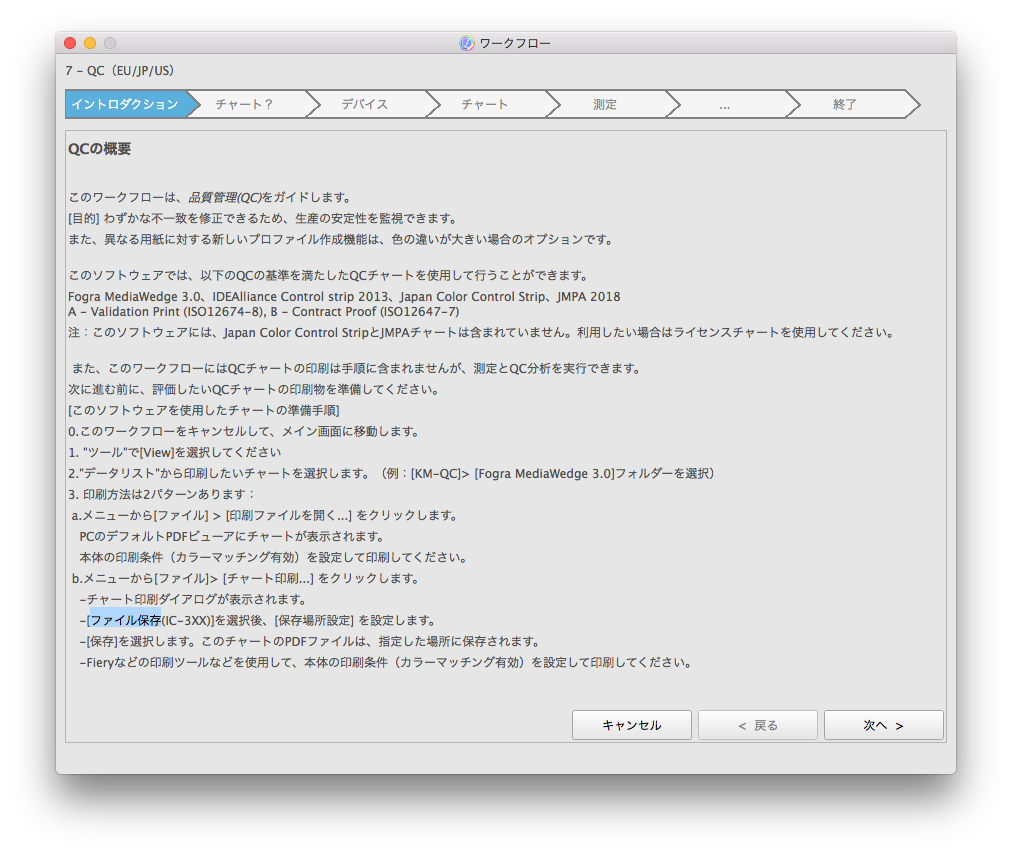
Task: Click the workflow app icon in title bar
Action: point(467,43)
